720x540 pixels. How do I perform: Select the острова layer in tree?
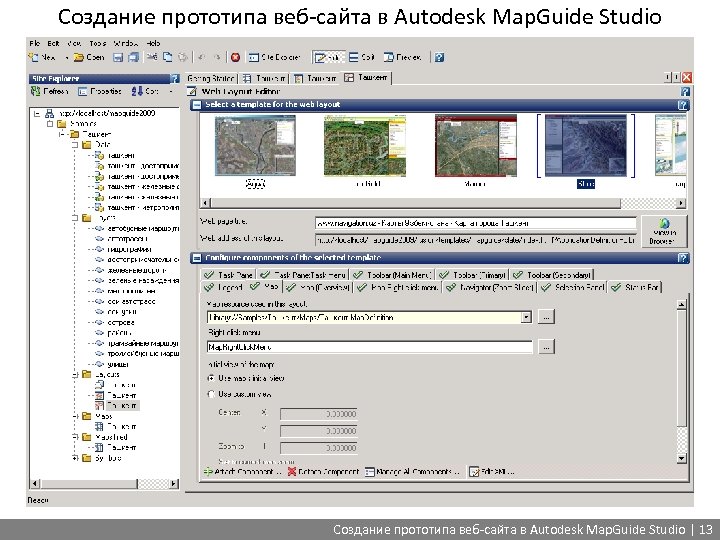[x=121, y=322]
